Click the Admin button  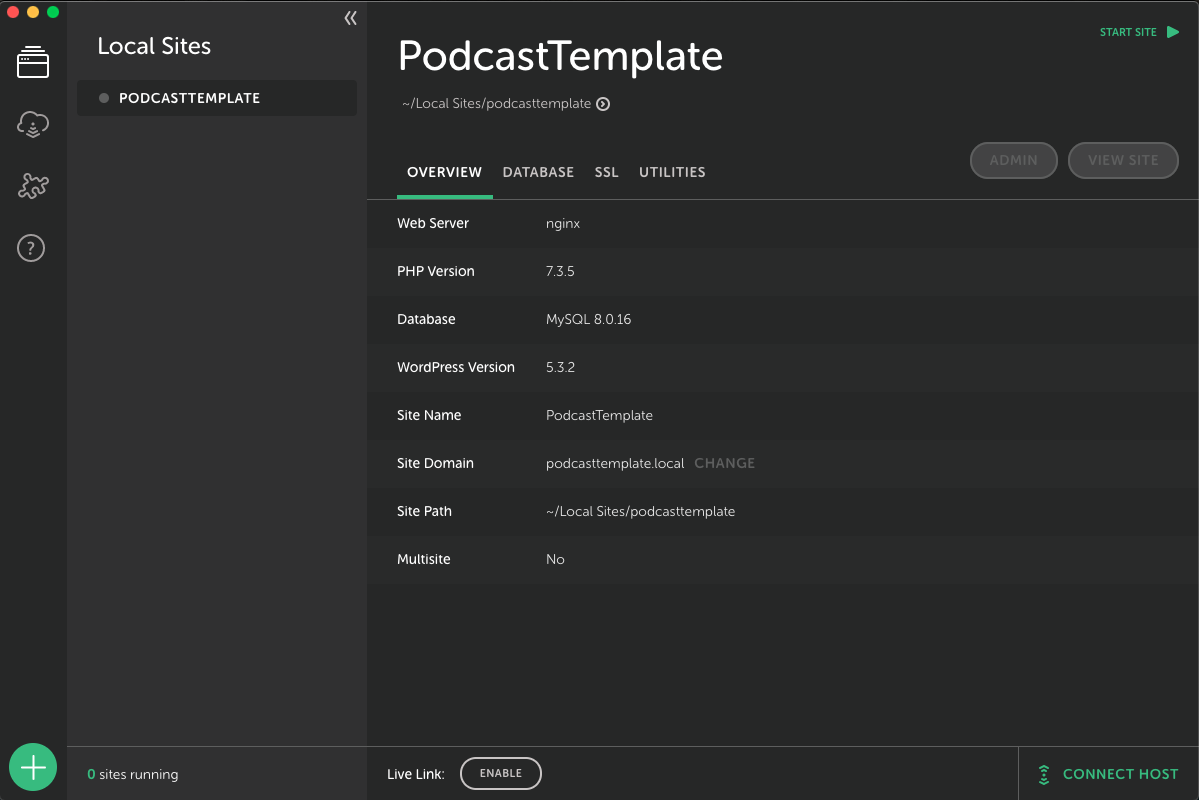coord(1013,161)
